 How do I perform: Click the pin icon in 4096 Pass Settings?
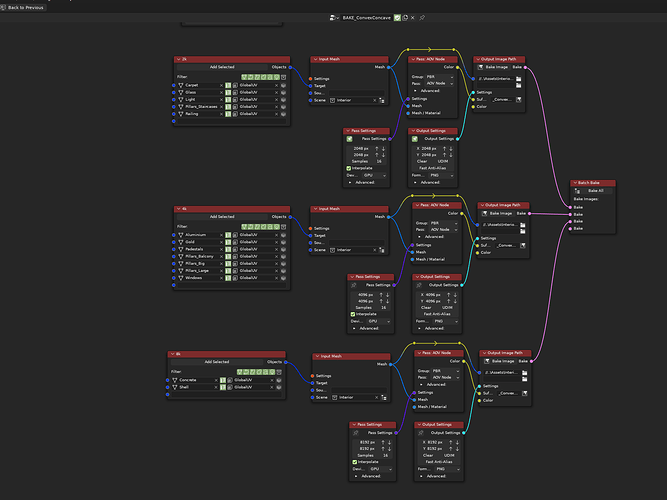354,285
